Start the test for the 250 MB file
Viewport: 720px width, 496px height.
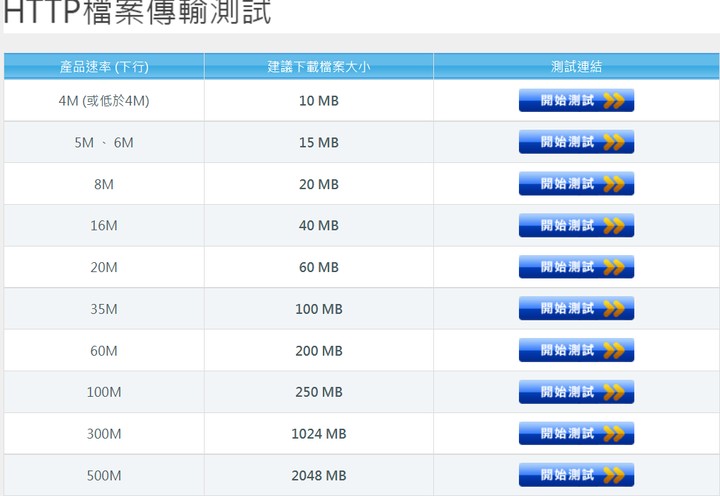[576, 392]
